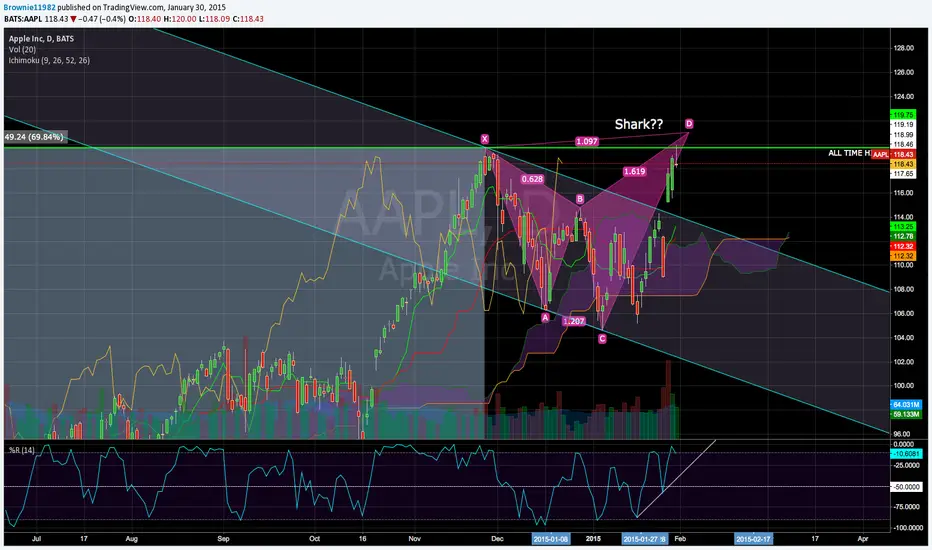Click the white -50.0000 level label

[x=906, y=487]
